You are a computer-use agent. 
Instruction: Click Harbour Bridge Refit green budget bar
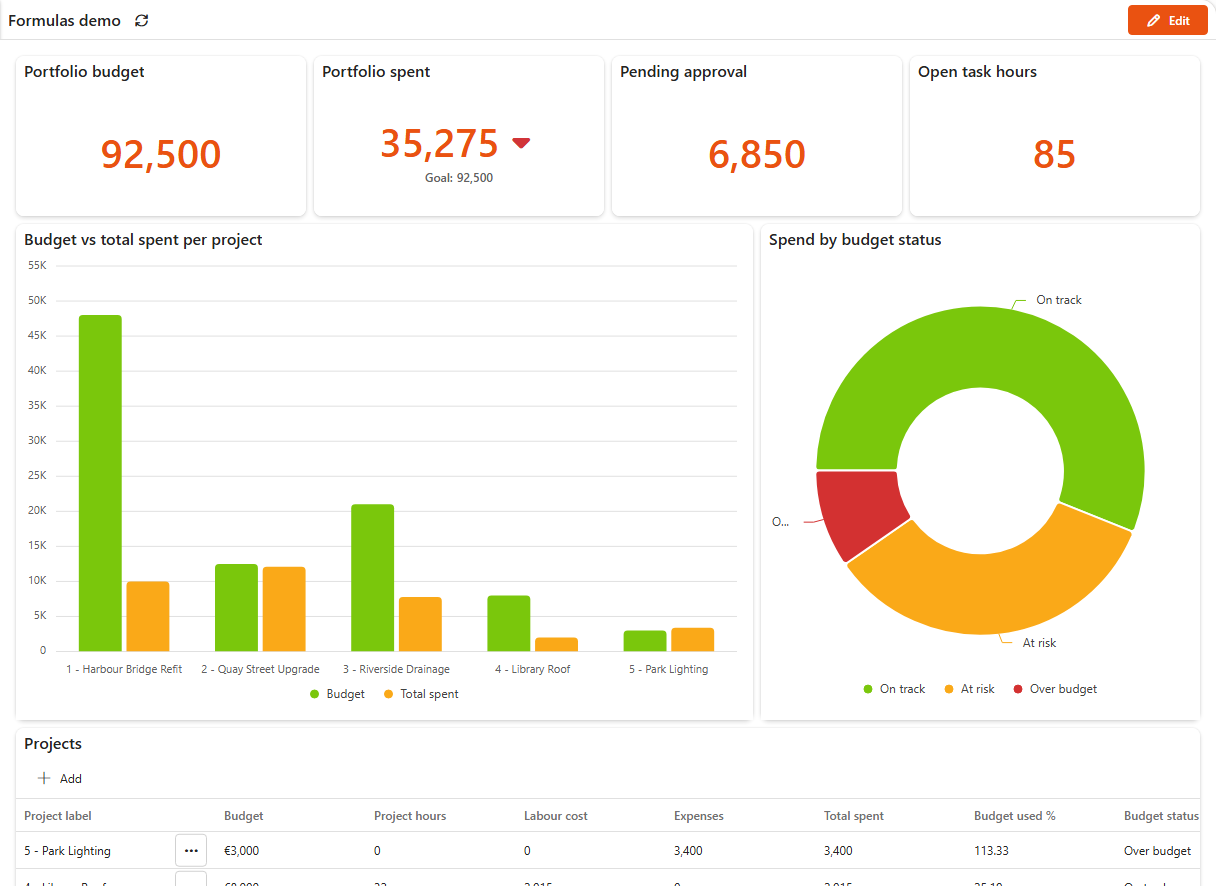pos(100,483)
